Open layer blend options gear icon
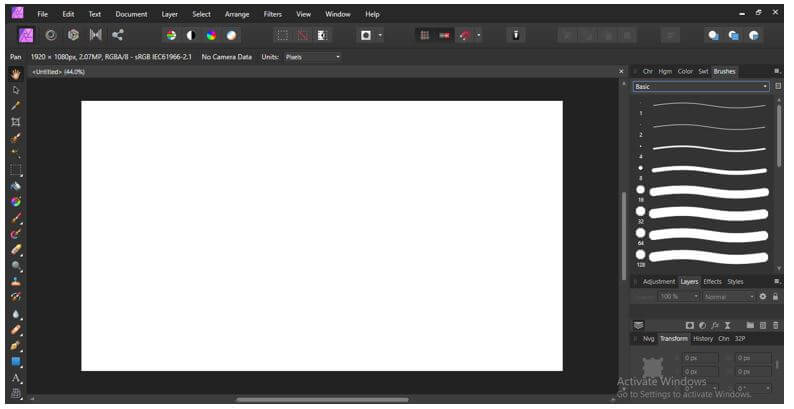The height and width of the screenshot is (409, 794). point(763,297)
